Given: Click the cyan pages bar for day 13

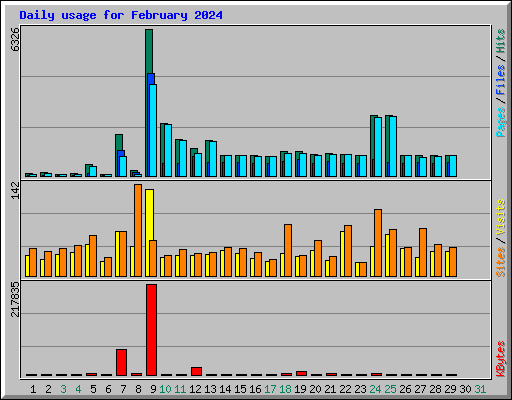Looking at the screenshot, I should tap(213, 159).
